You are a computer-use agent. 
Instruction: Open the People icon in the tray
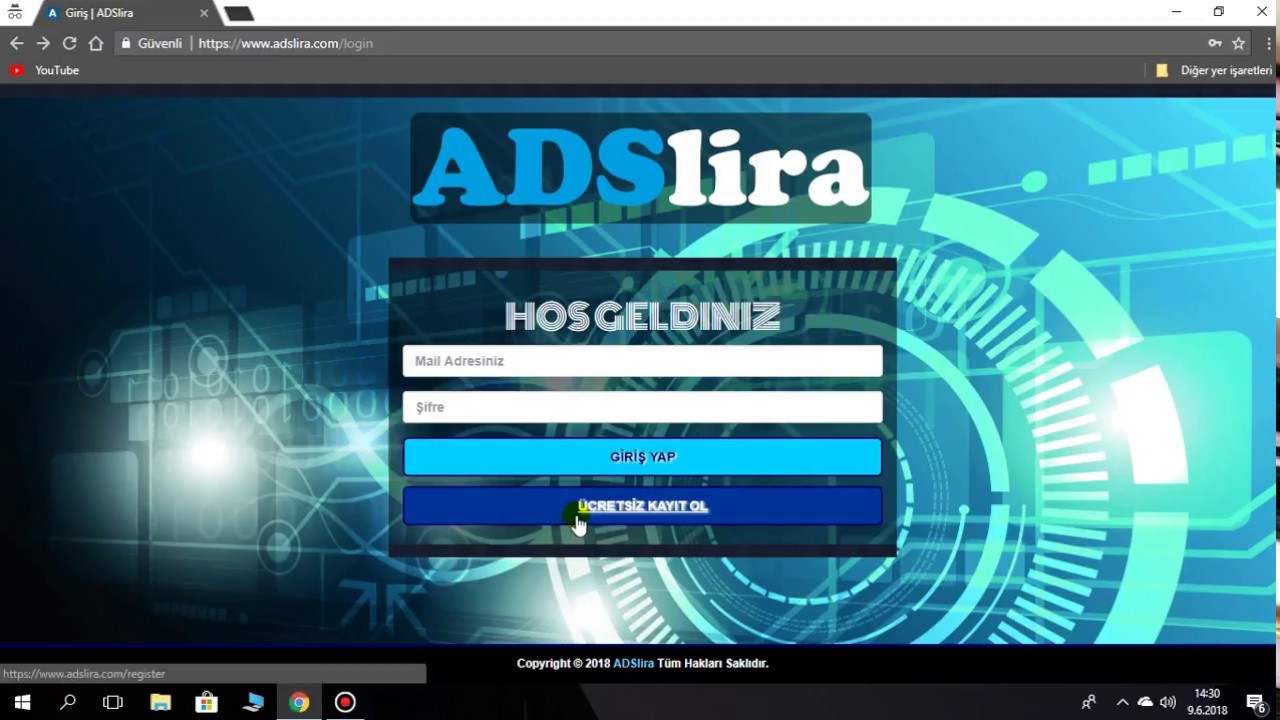[1089, 702]
